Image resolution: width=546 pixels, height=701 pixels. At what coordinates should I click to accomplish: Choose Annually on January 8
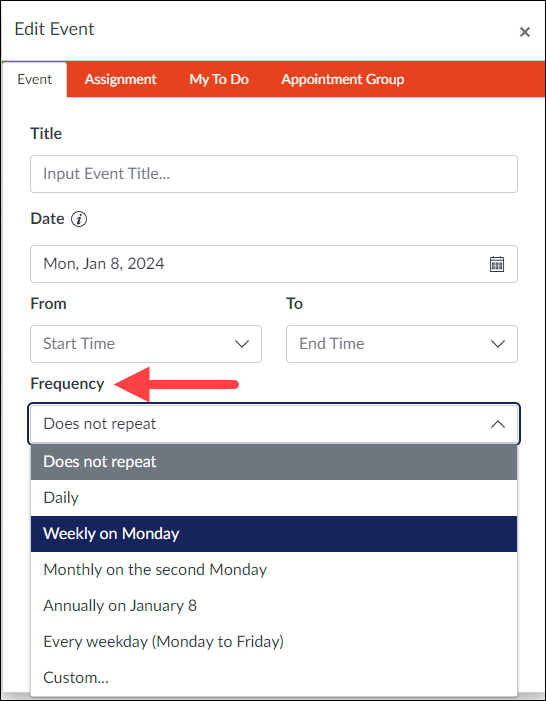tap(274, 606)
